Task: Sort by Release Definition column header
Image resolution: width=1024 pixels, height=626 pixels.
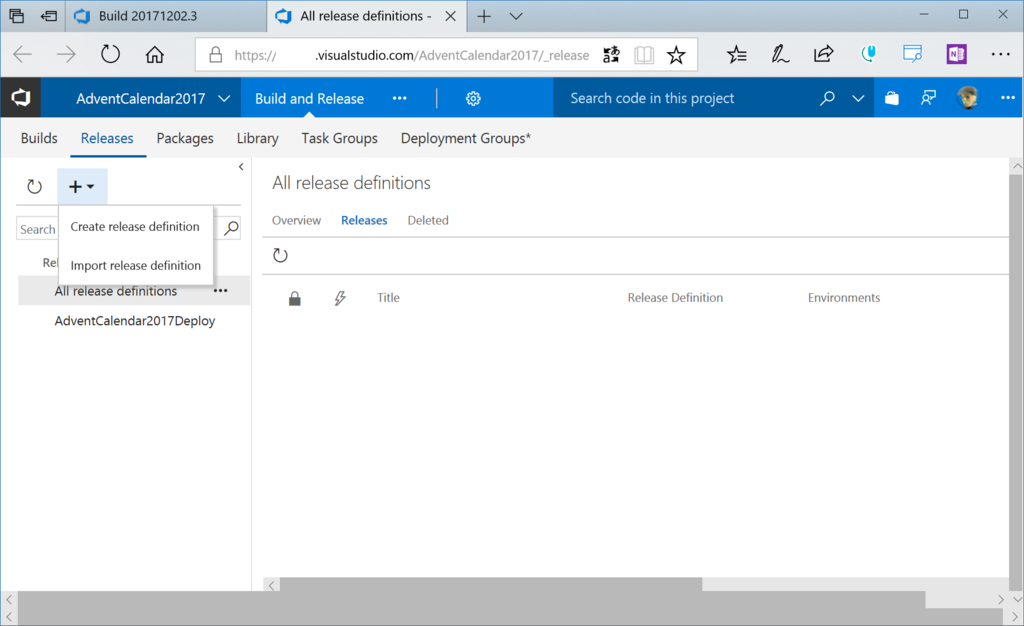Action: coord(675,298)
